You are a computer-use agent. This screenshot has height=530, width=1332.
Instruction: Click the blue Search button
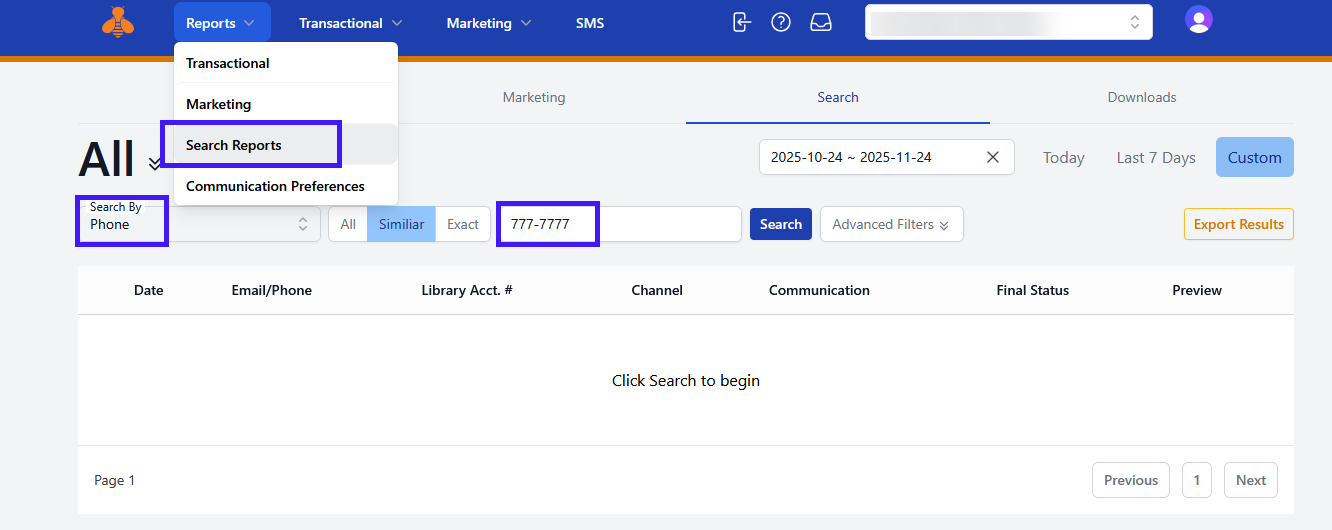point(780,224)
